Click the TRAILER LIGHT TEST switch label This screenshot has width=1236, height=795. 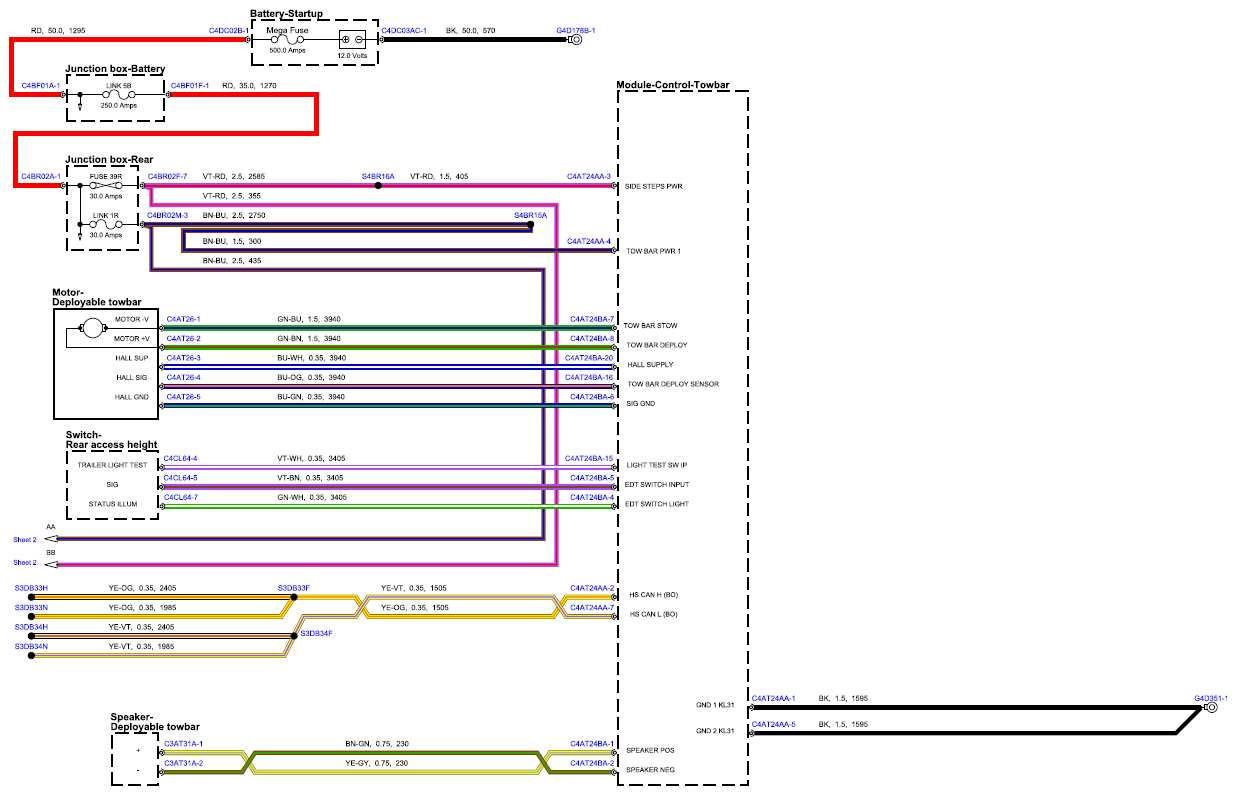click(x=112, y=465)
